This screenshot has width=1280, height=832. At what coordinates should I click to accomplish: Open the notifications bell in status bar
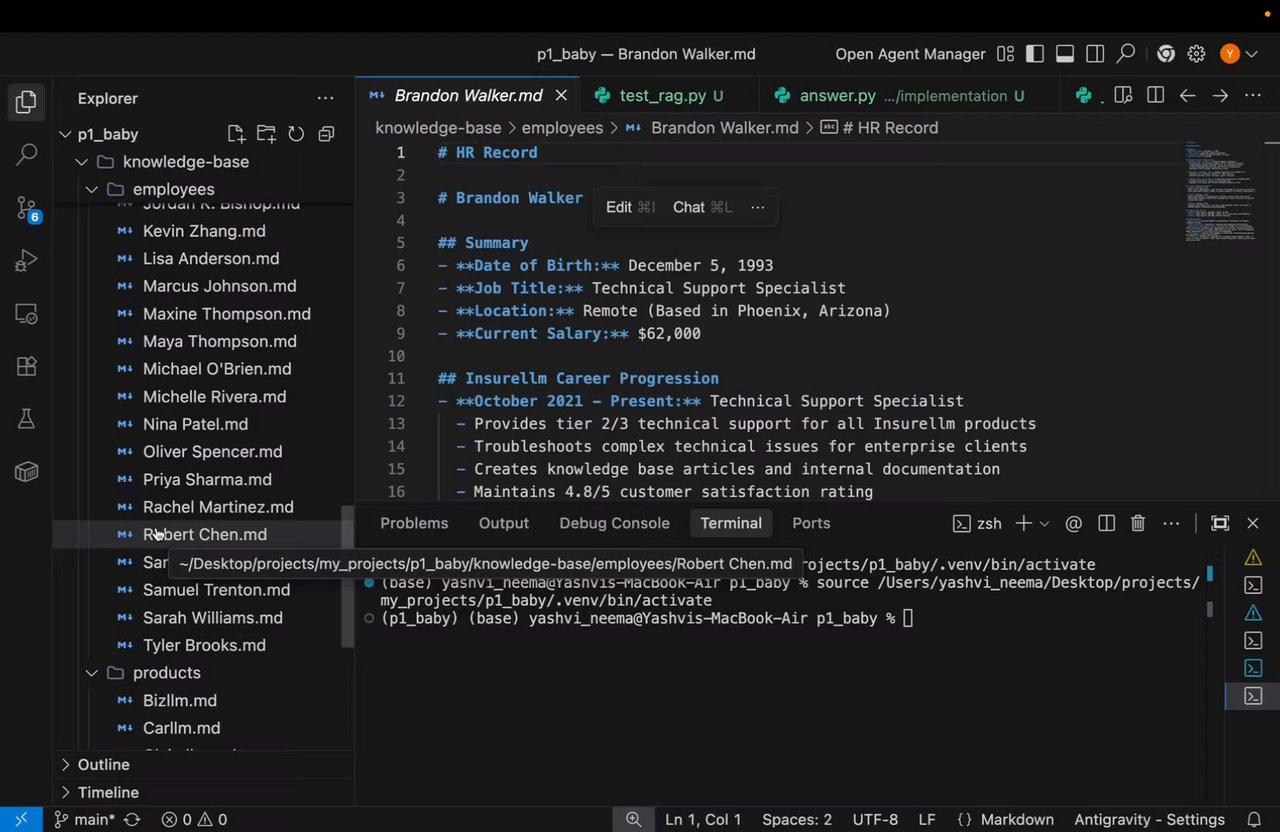click(1254, 820)
